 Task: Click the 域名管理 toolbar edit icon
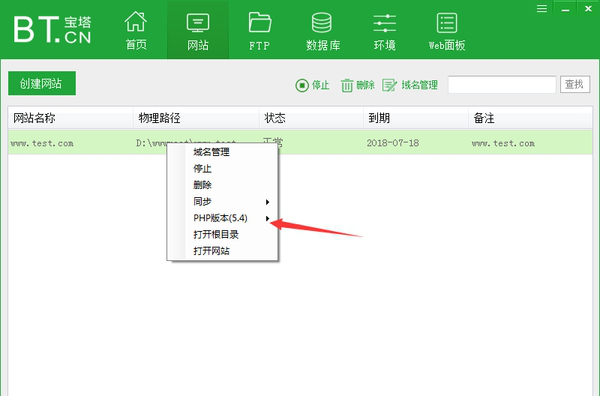pos(389,86)
